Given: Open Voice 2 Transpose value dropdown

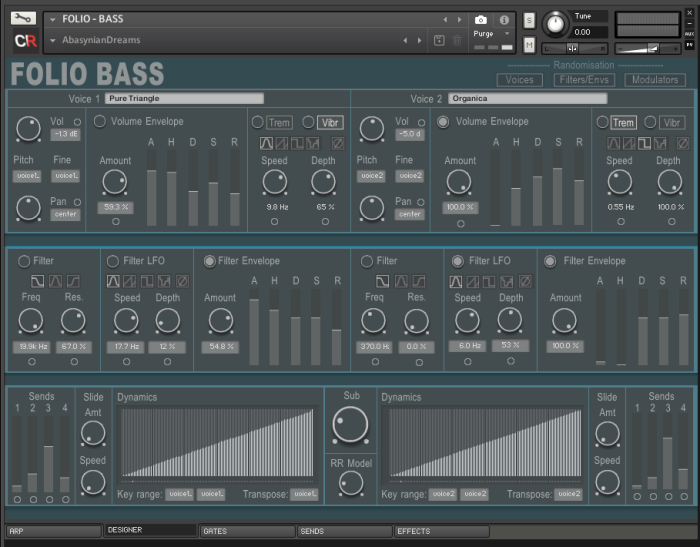Looking at the screenshot, I should click(x=568, y=494).
